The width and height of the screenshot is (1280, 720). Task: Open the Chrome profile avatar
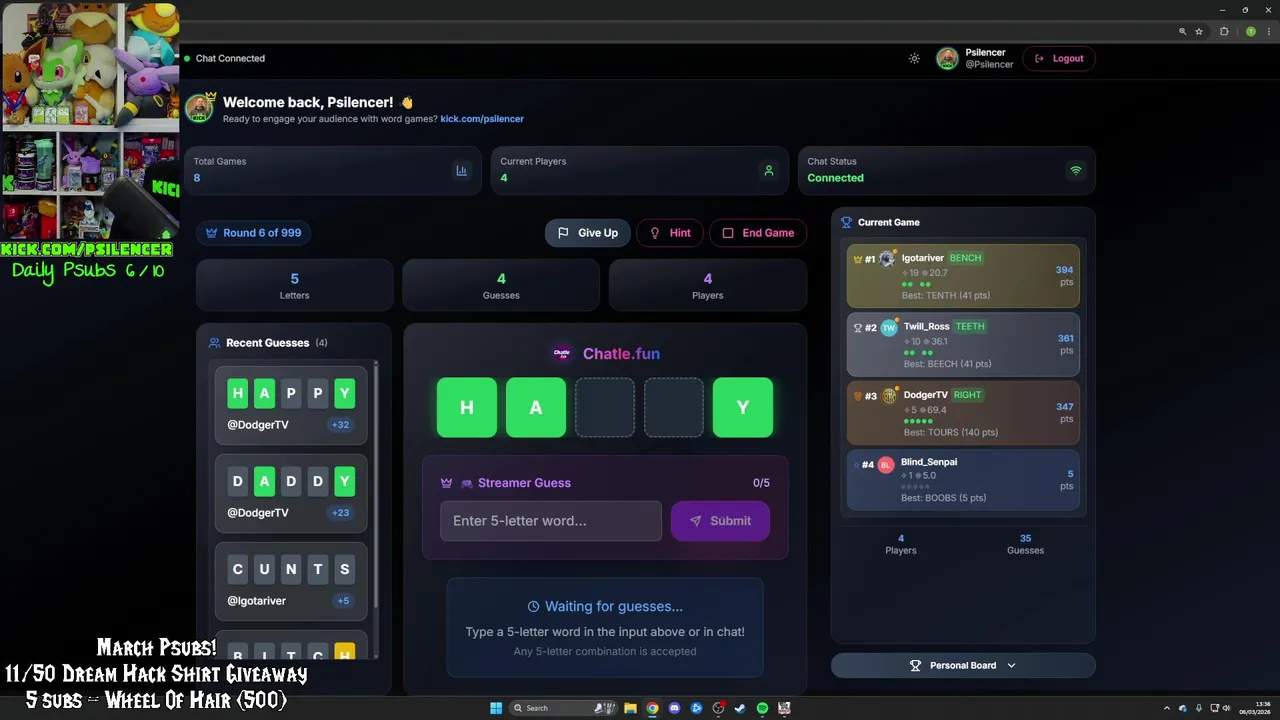point(1250,32)
